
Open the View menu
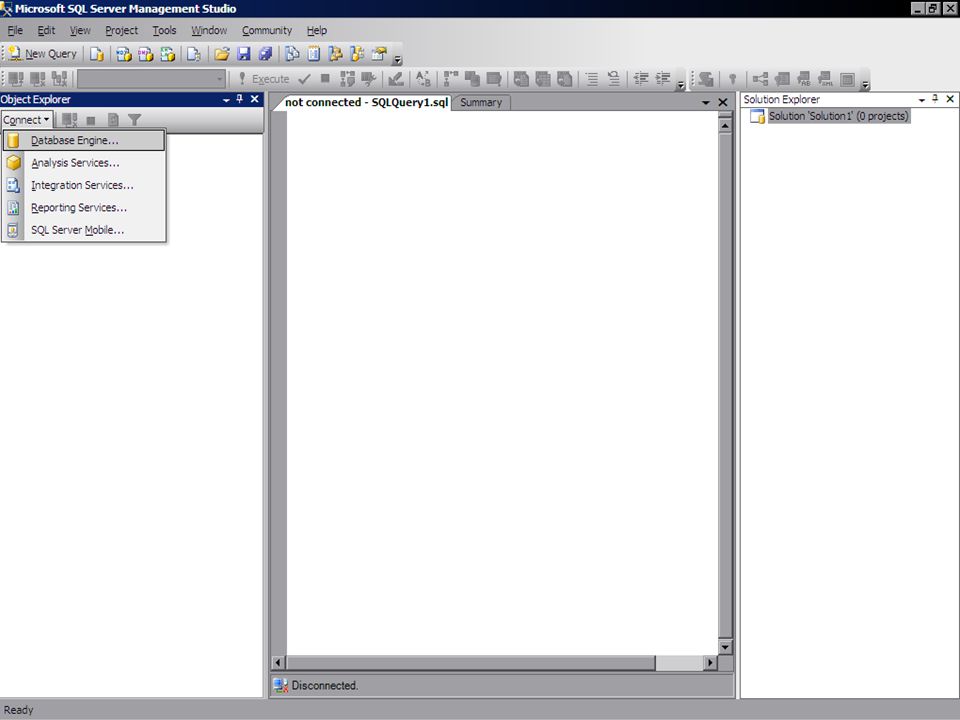[80, 30]
